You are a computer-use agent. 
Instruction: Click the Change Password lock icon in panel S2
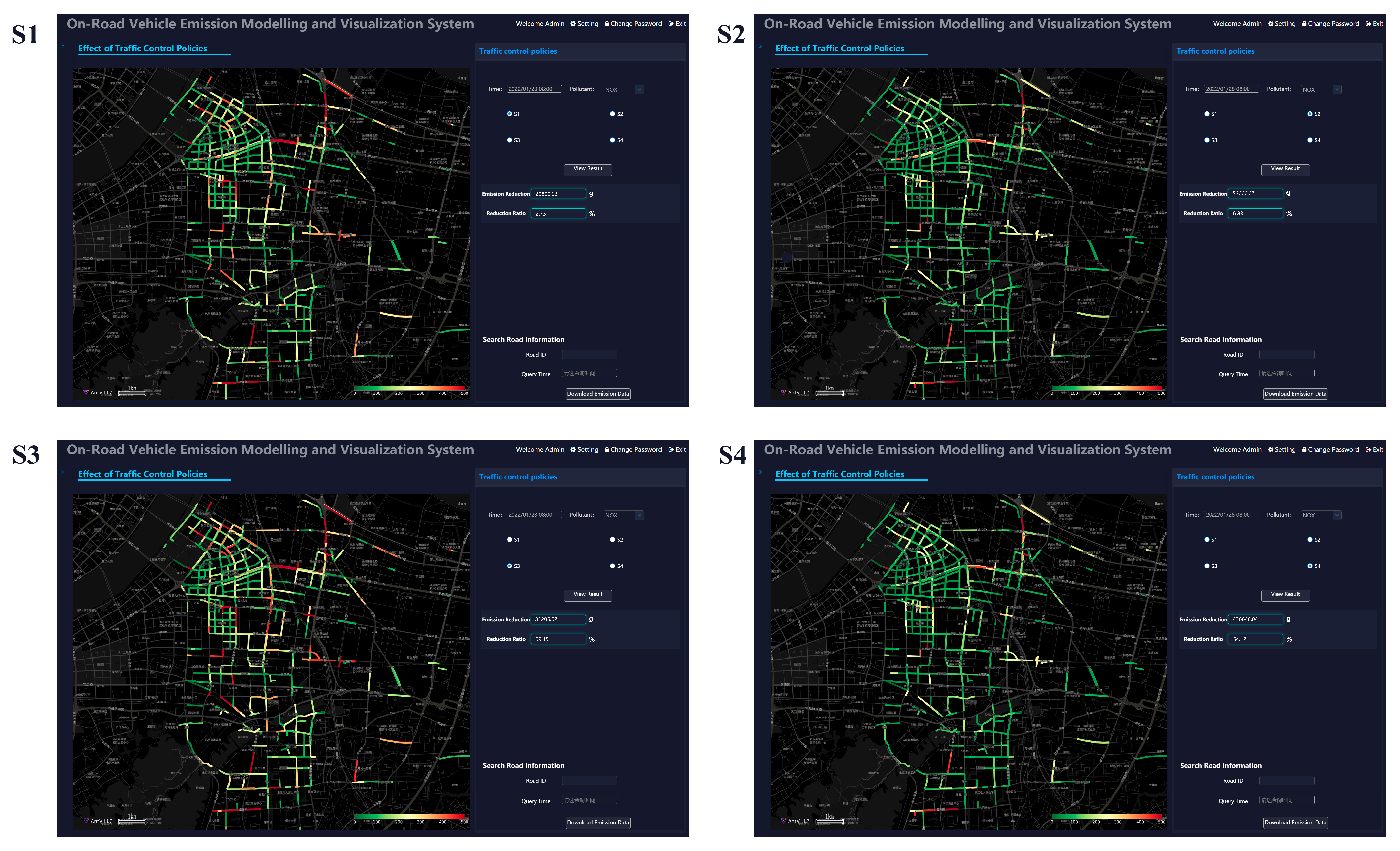click(x=1304, y=24)
